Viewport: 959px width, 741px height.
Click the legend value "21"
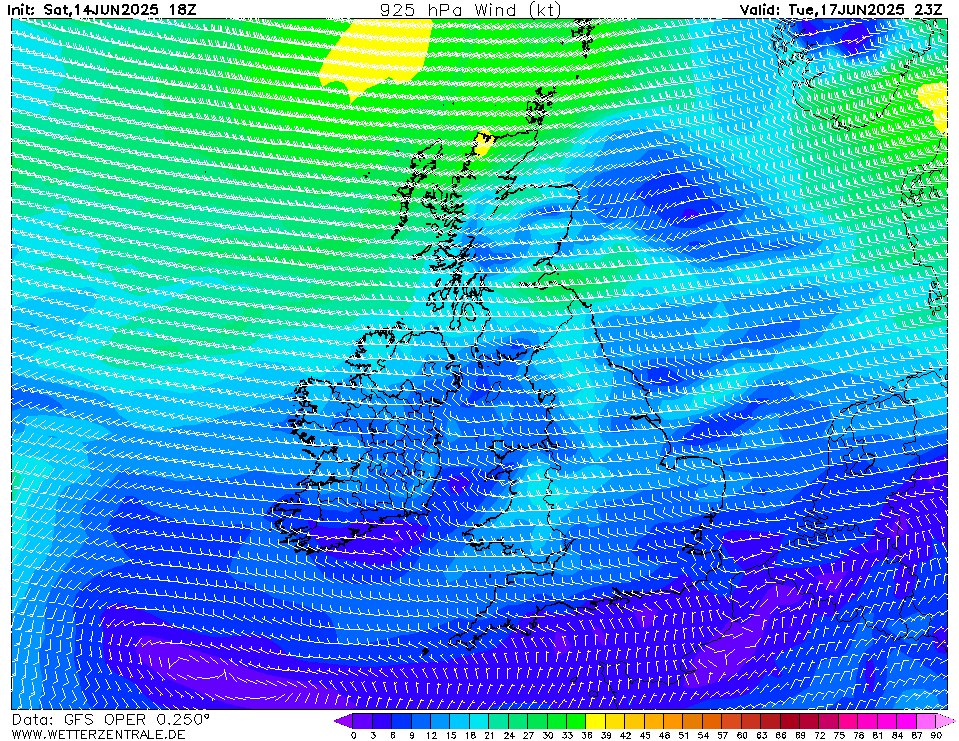pyautogui.click(x=489, y=735)
